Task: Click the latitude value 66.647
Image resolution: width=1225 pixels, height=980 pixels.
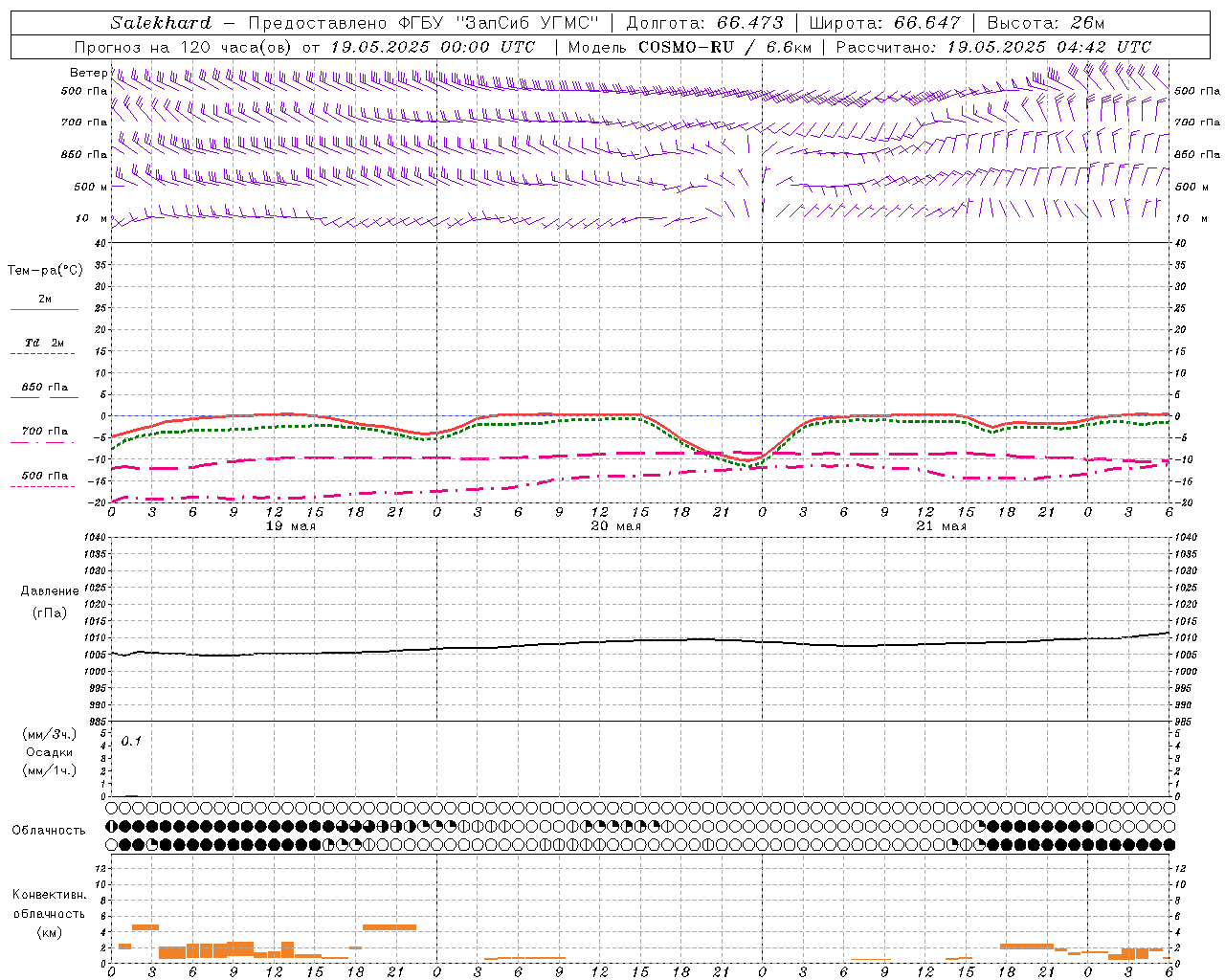Action: [926, 23]
